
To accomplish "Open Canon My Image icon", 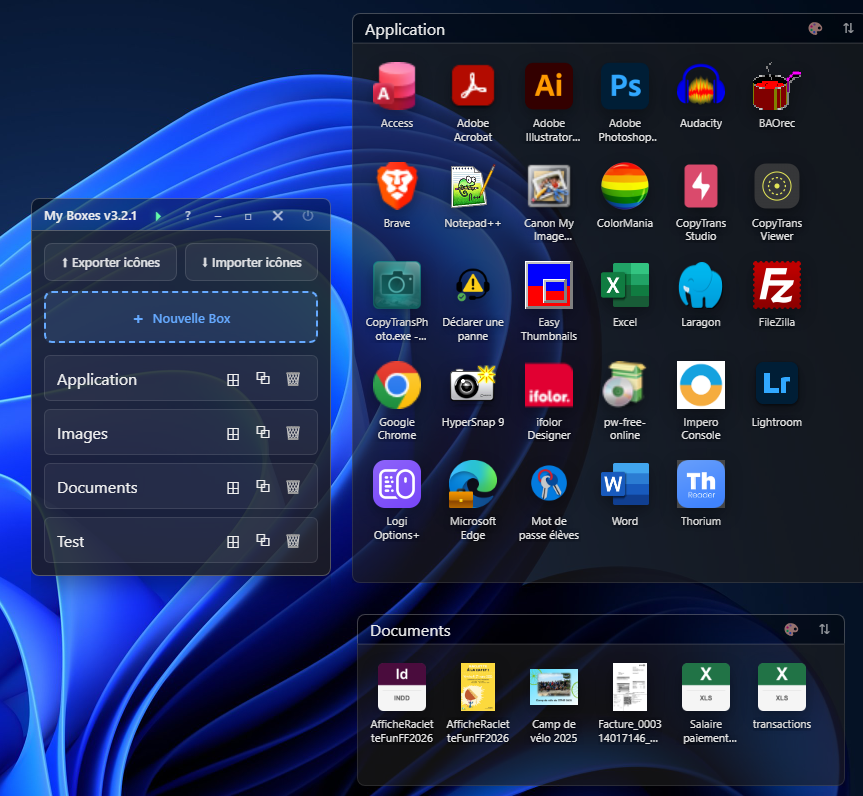I will point(549,186).
